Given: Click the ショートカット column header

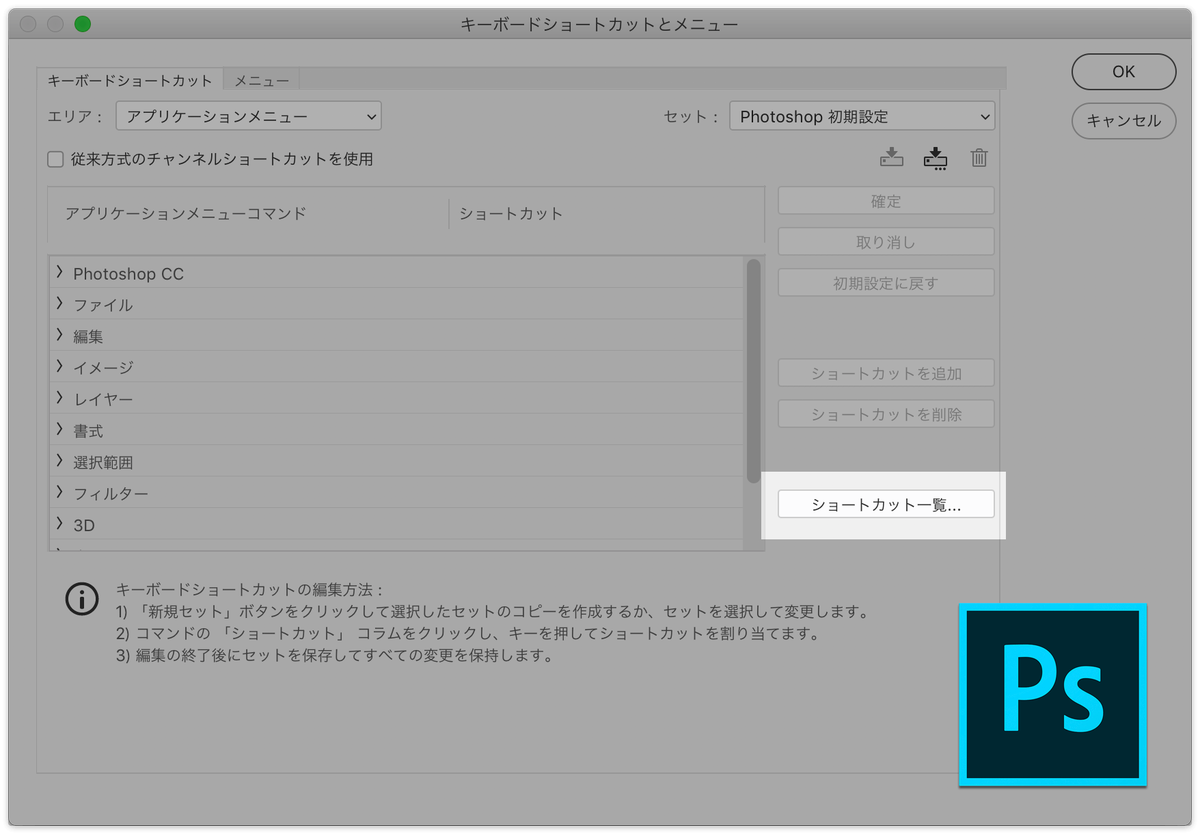Looking at the screenshot, I should click(511, 213).
